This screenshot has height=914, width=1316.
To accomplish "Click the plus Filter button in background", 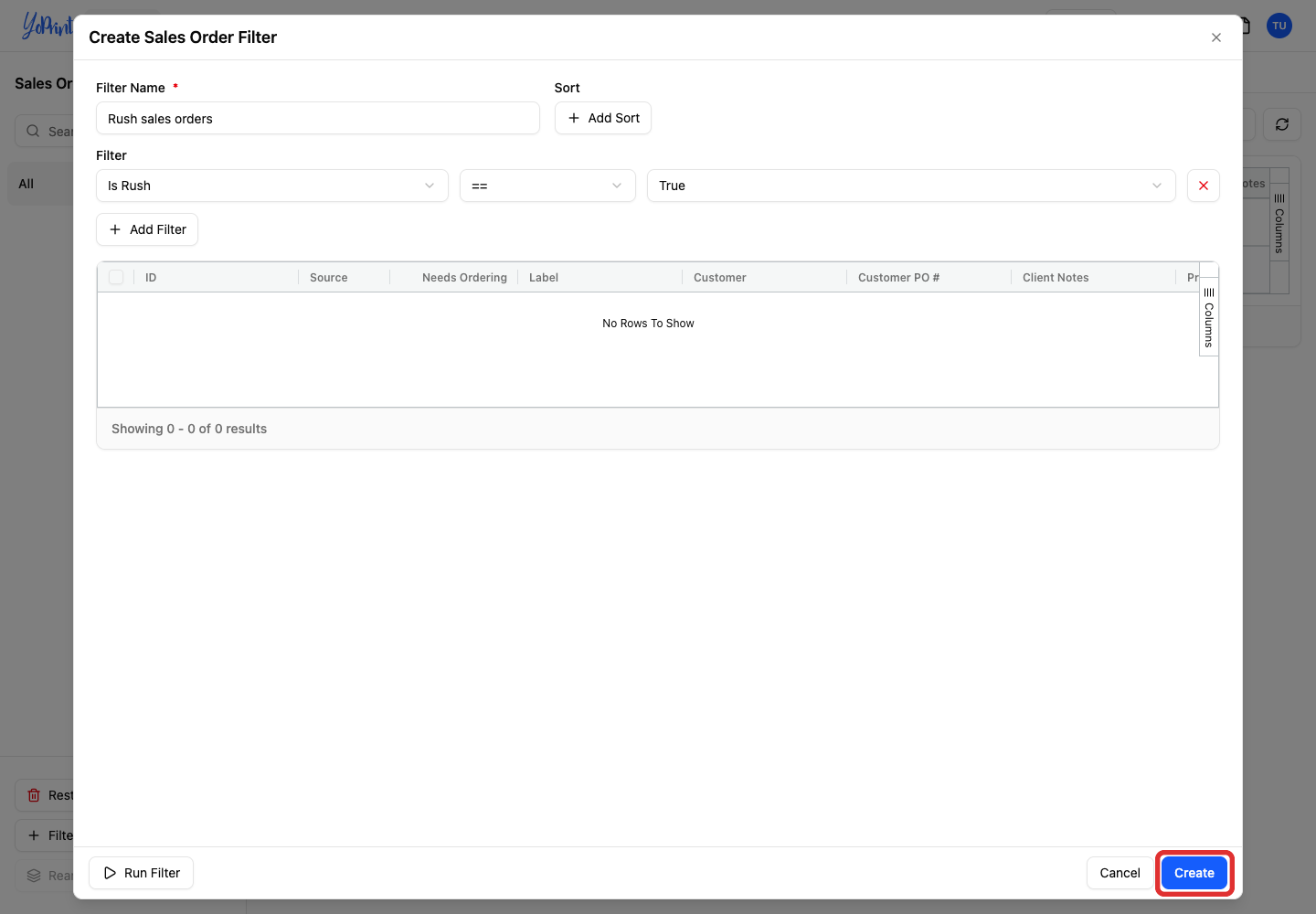I will point(45,835).
